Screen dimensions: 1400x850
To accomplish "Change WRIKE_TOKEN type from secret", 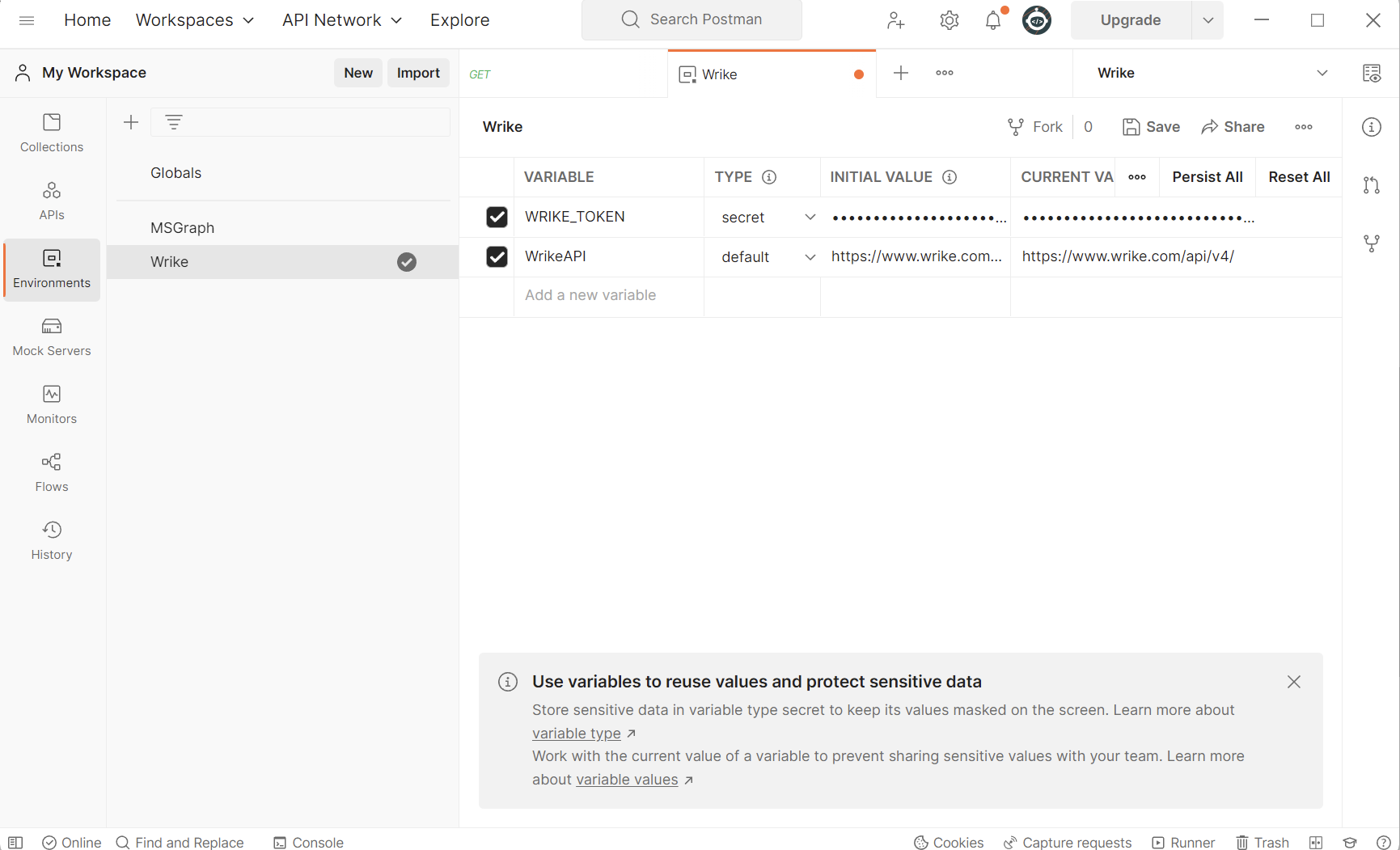I will (768, 217).
